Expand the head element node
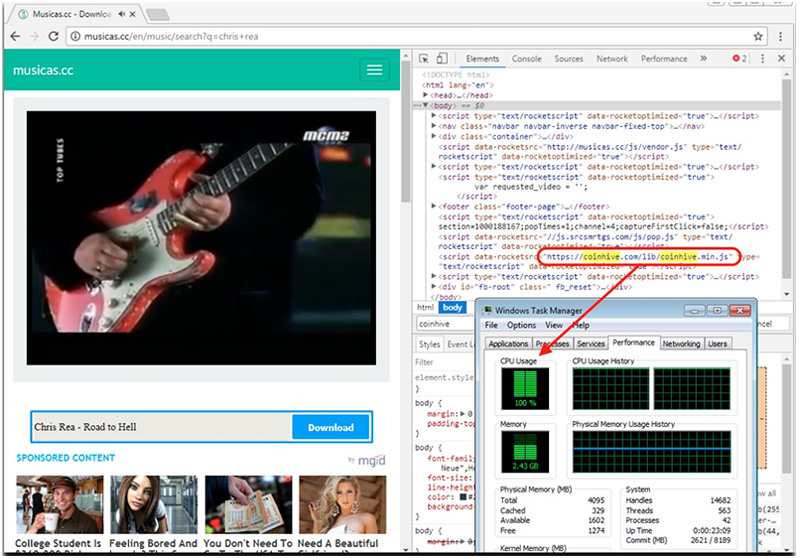This screenshot has width=800, height=558. [425, 95]
